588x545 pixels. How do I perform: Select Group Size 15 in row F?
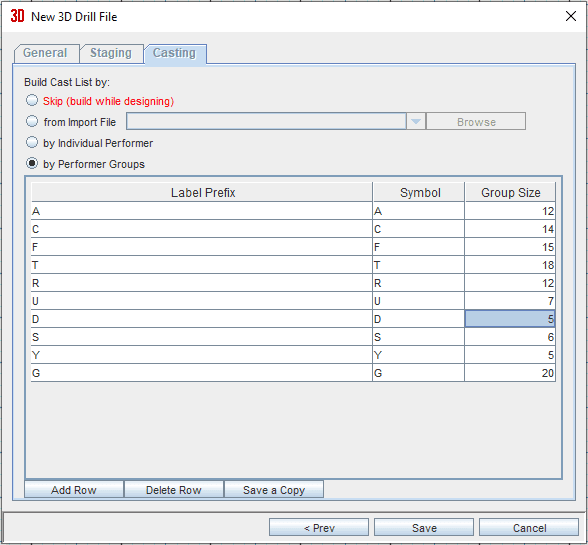[x=510, y=247]
